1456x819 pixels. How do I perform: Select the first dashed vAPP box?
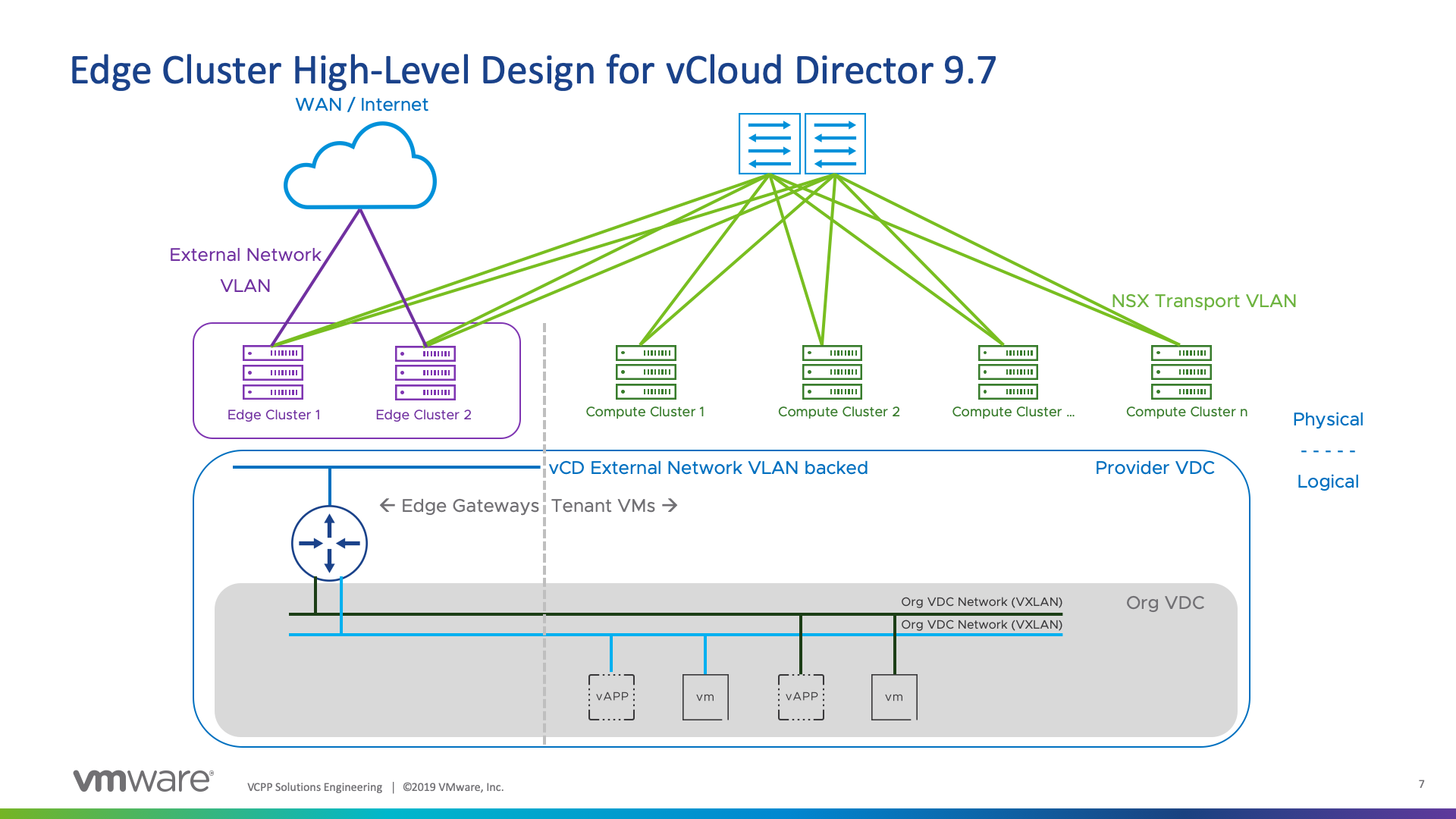(x=611, y=697)
